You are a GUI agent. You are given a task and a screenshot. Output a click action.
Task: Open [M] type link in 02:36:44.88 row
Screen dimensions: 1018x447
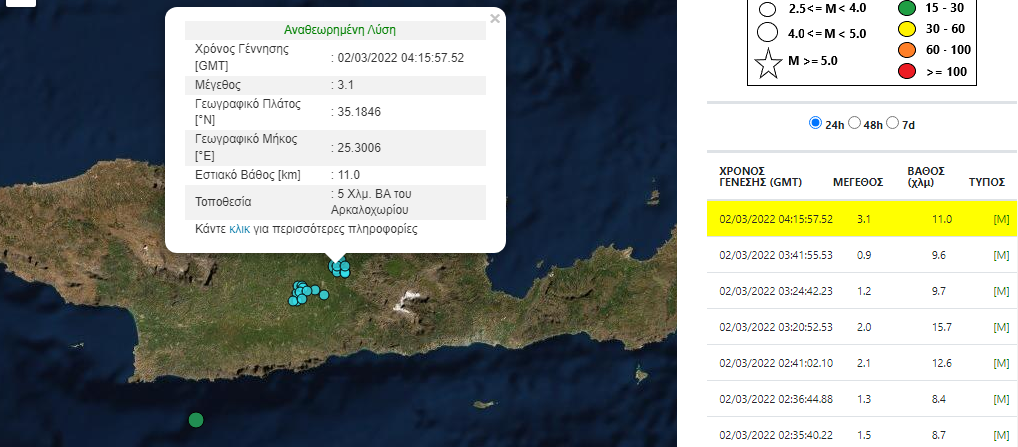tap(1001, 399)
